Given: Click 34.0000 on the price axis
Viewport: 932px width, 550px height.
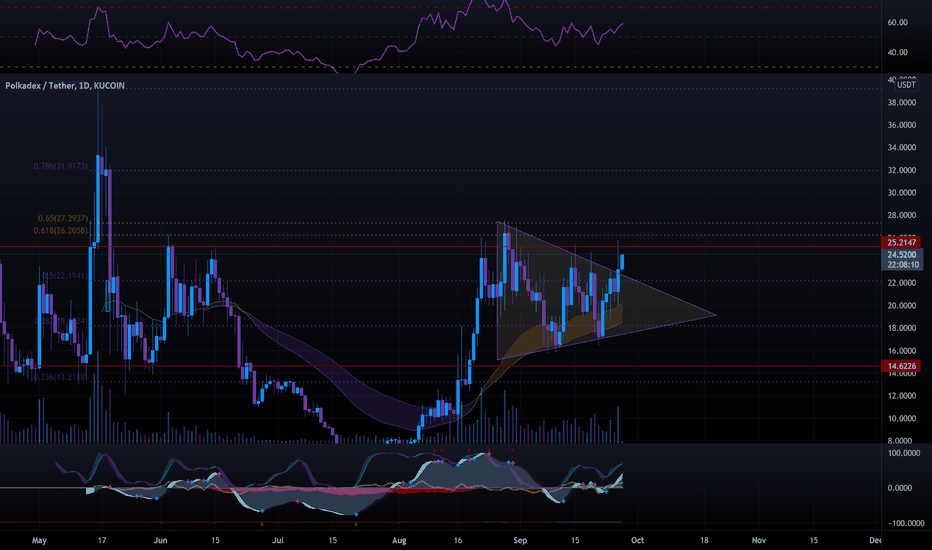Looking at the screenshot, I should (x=902, y=147).
